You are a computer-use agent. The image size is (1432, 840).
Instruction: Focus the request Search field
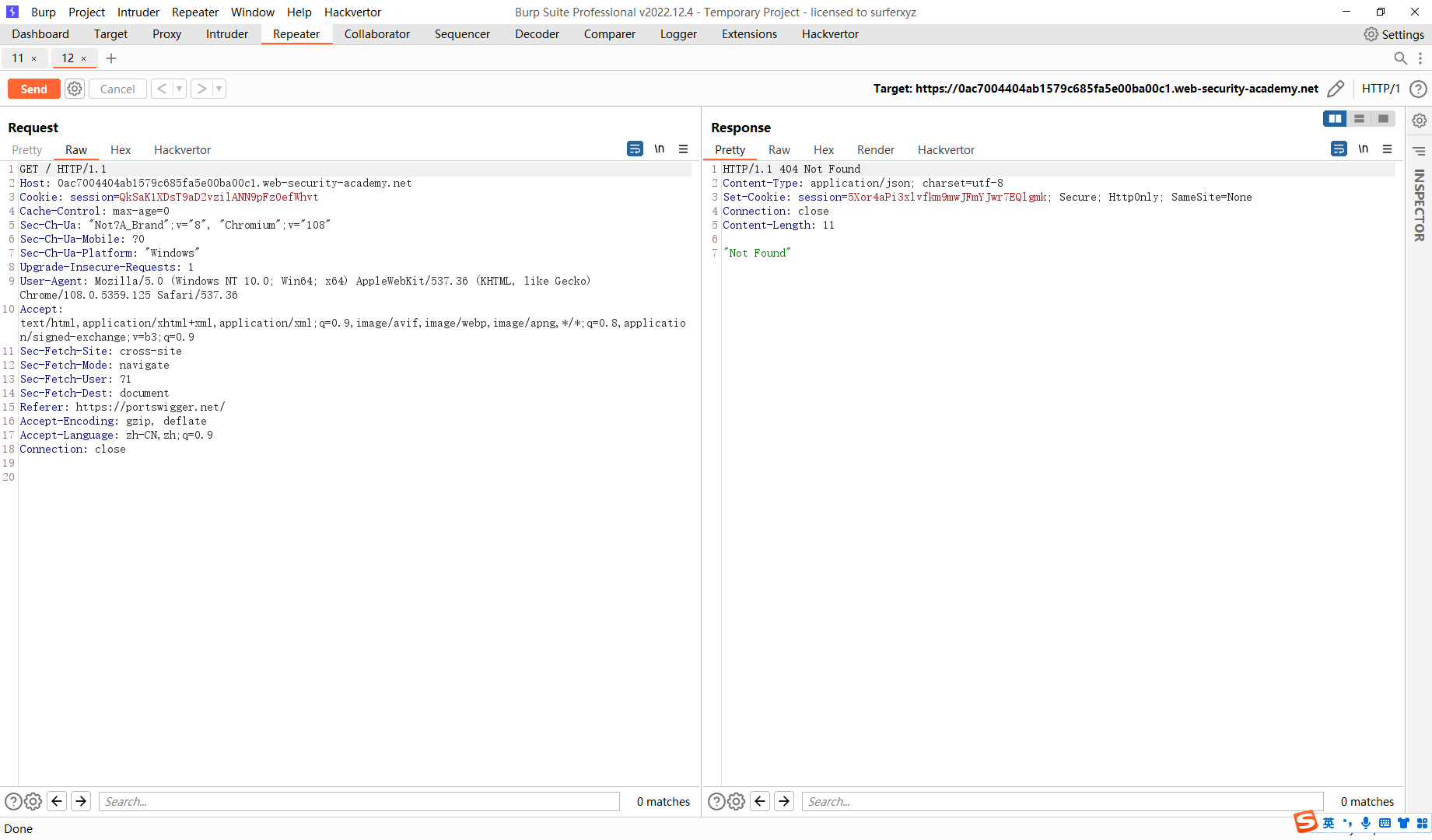[359, 801]
